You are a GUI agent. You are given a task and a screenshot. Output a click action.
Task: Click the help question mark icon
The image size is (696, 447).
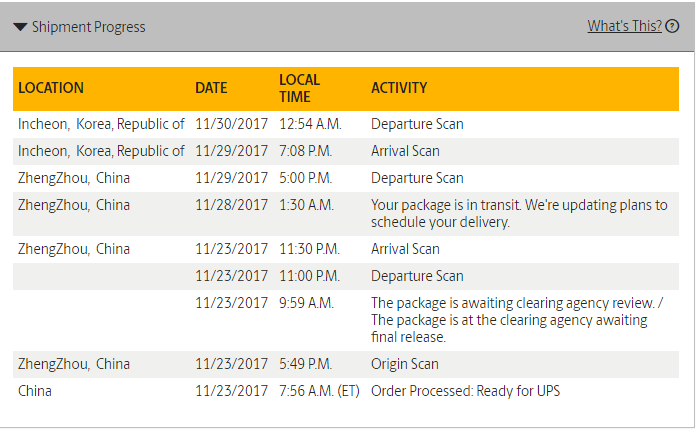point(672,26)
